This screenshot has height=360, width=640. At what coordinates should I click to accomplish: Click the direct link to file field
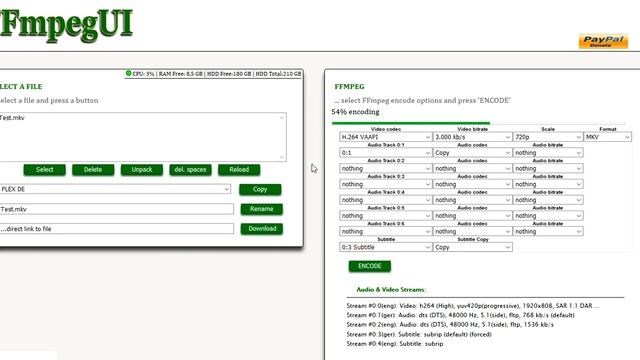click(x=117, y=229)
